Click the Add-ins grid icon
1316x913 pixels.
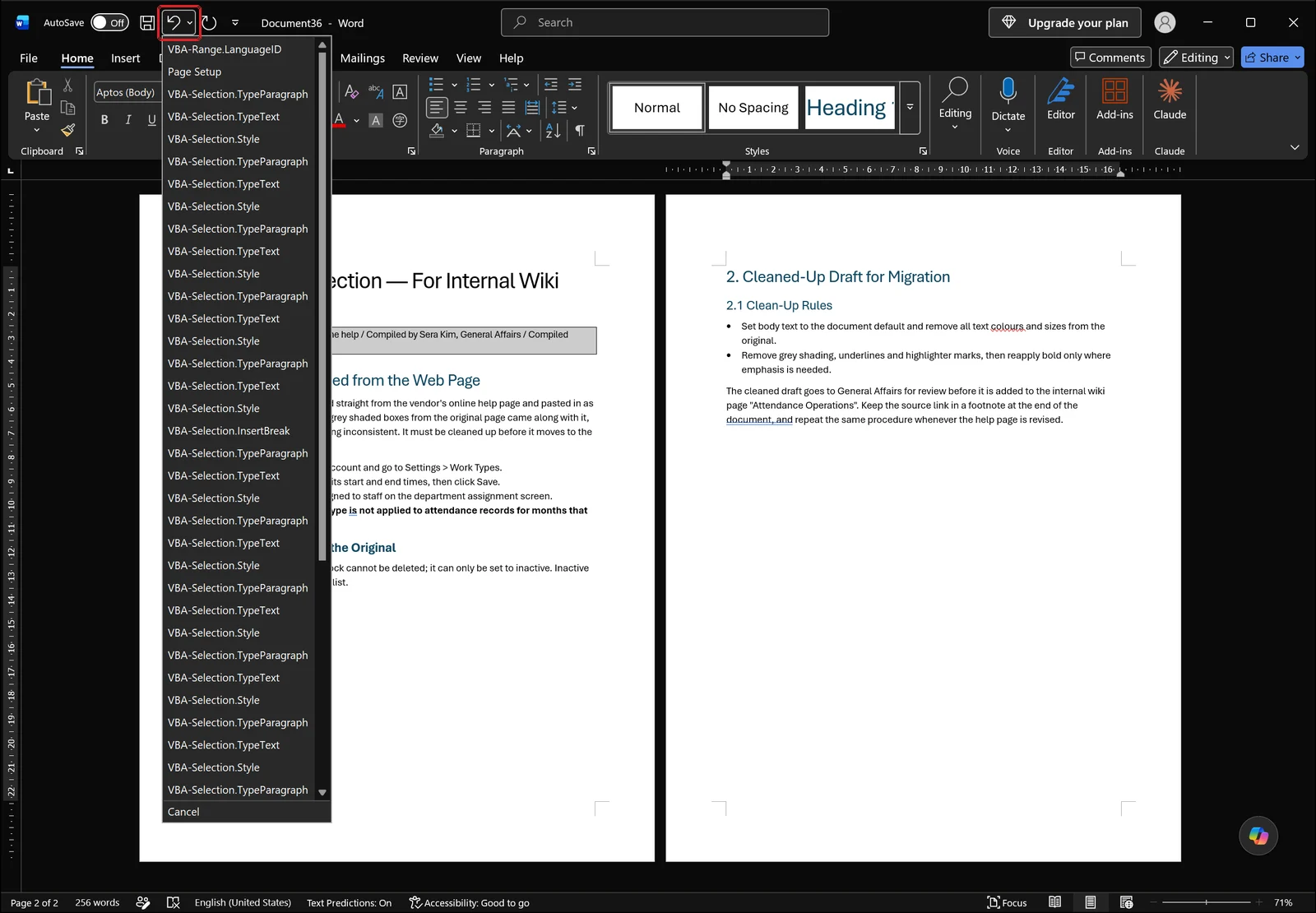1114,90
